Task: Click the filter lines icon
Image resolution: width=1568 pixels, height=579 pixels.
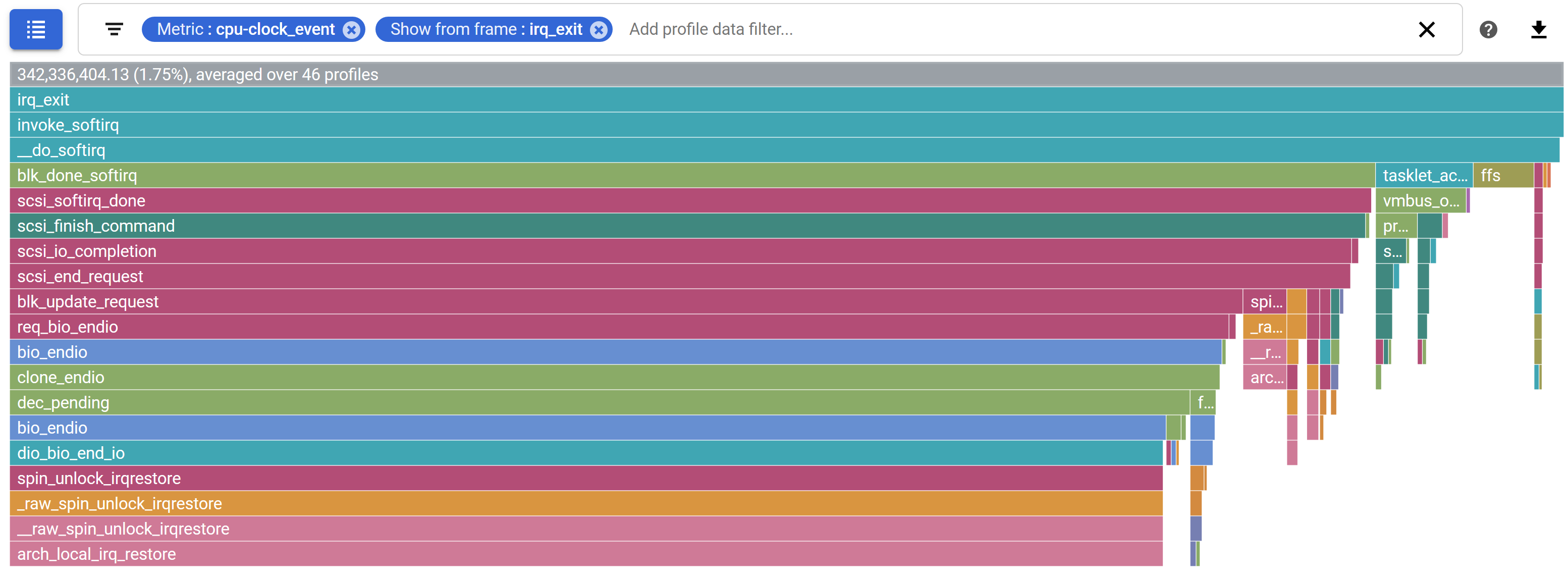Action: click(x=114, y=29)
